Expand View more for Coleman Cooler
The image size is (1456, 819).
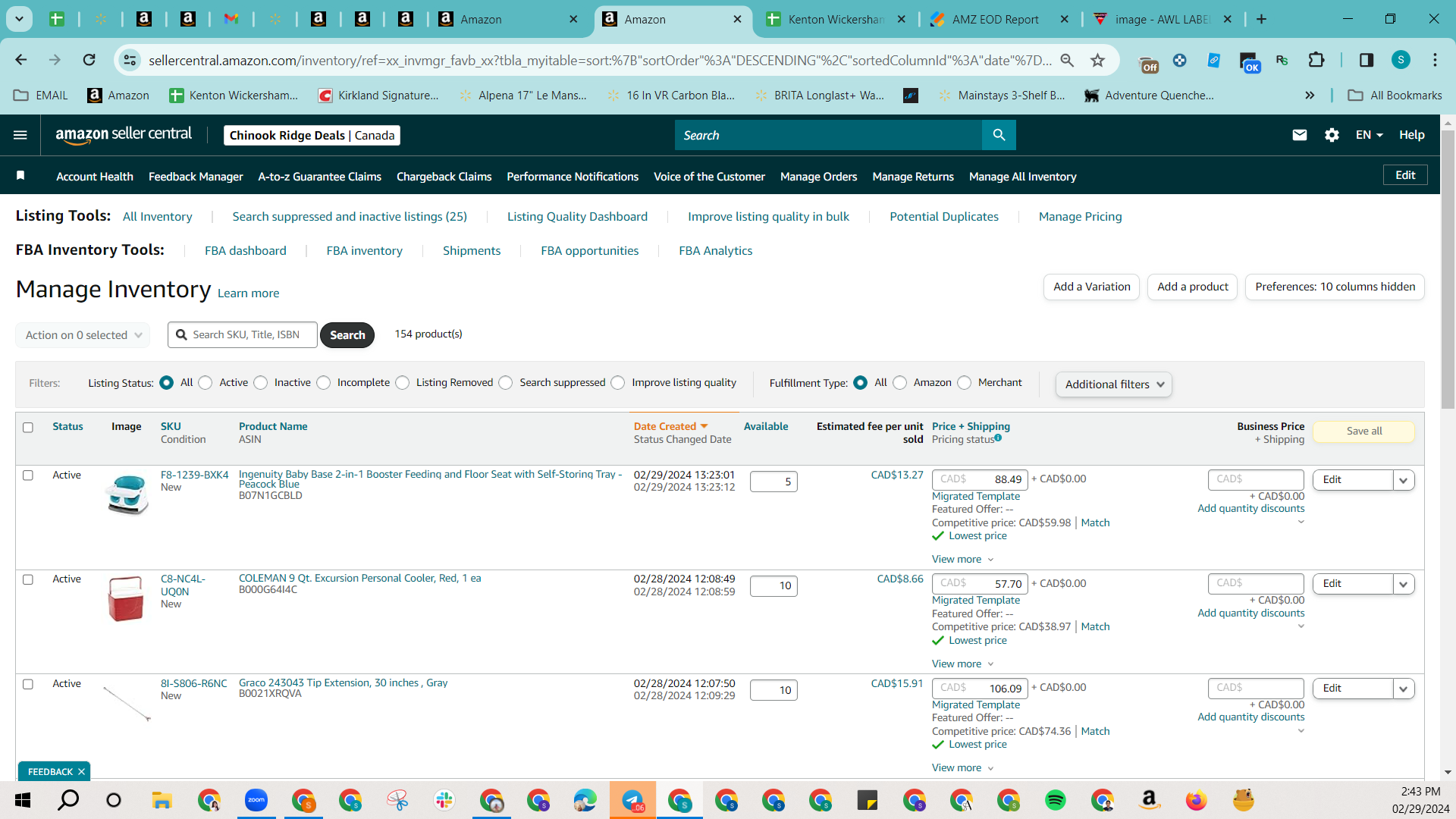click(x=962, y=664)
